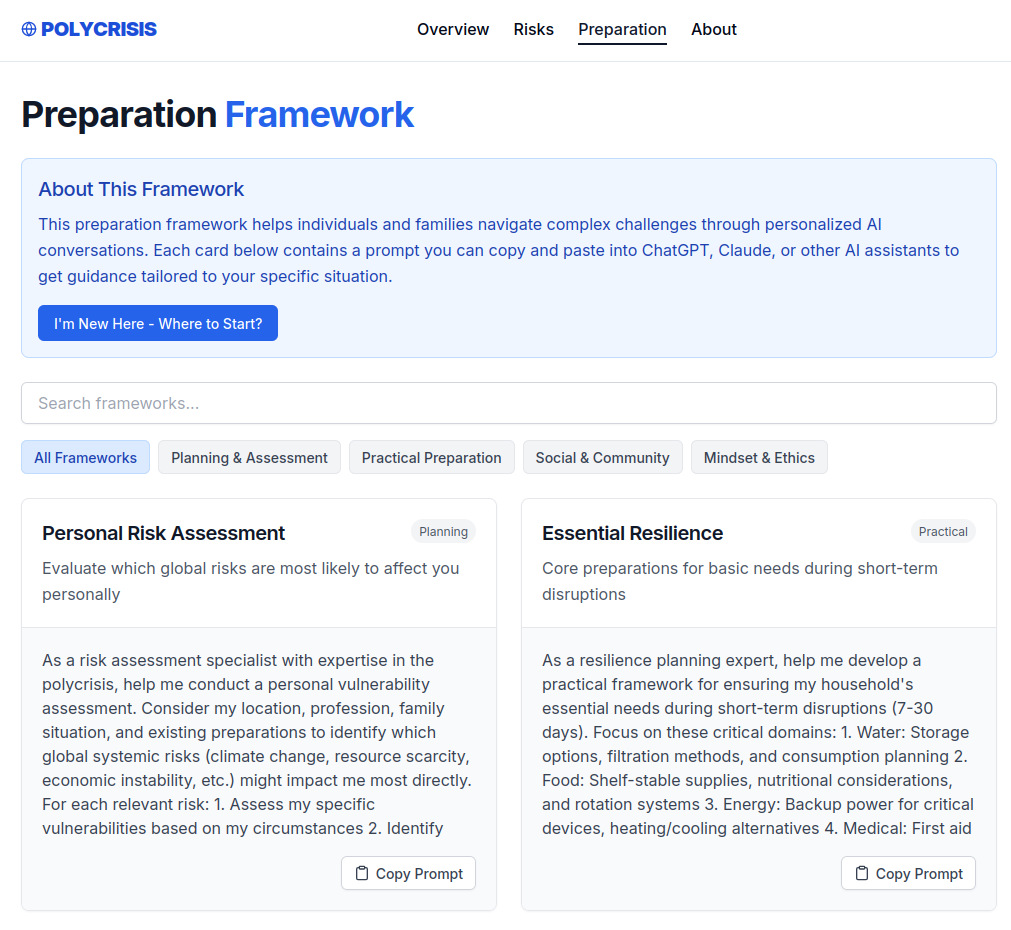Click the Essential Resilience card title
The width and height of the screenshot is (1011, 930).
point(632,533)
